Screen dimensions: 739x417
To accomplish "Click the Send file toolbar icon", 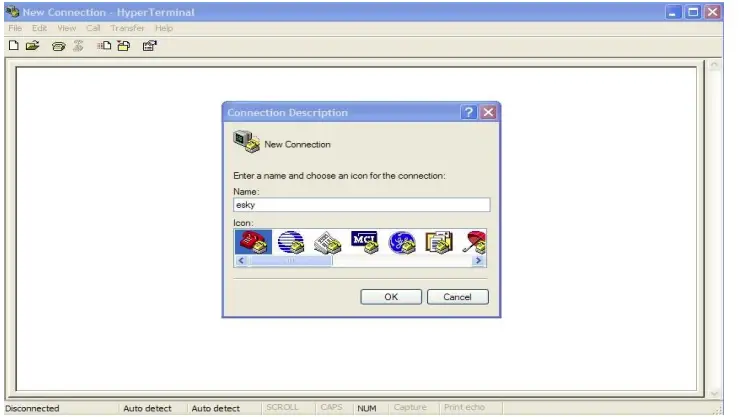I will coord(104,46).
